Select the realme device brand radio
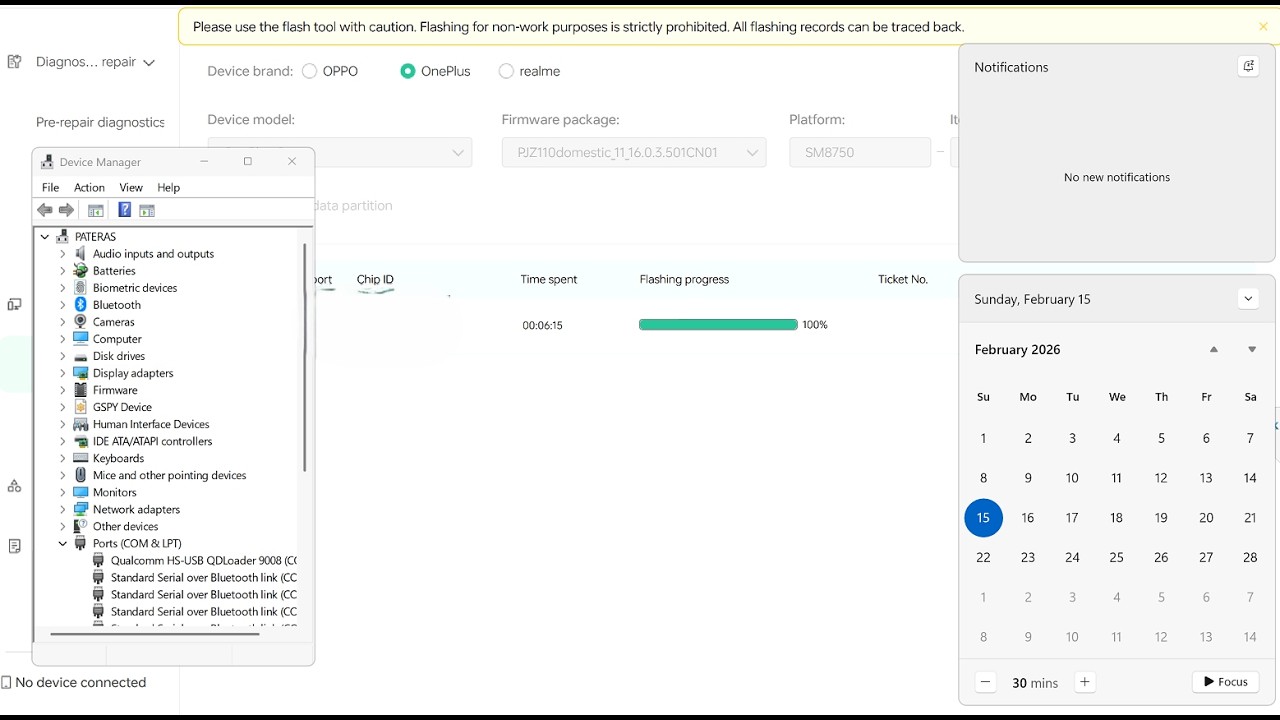 (506, 71)
